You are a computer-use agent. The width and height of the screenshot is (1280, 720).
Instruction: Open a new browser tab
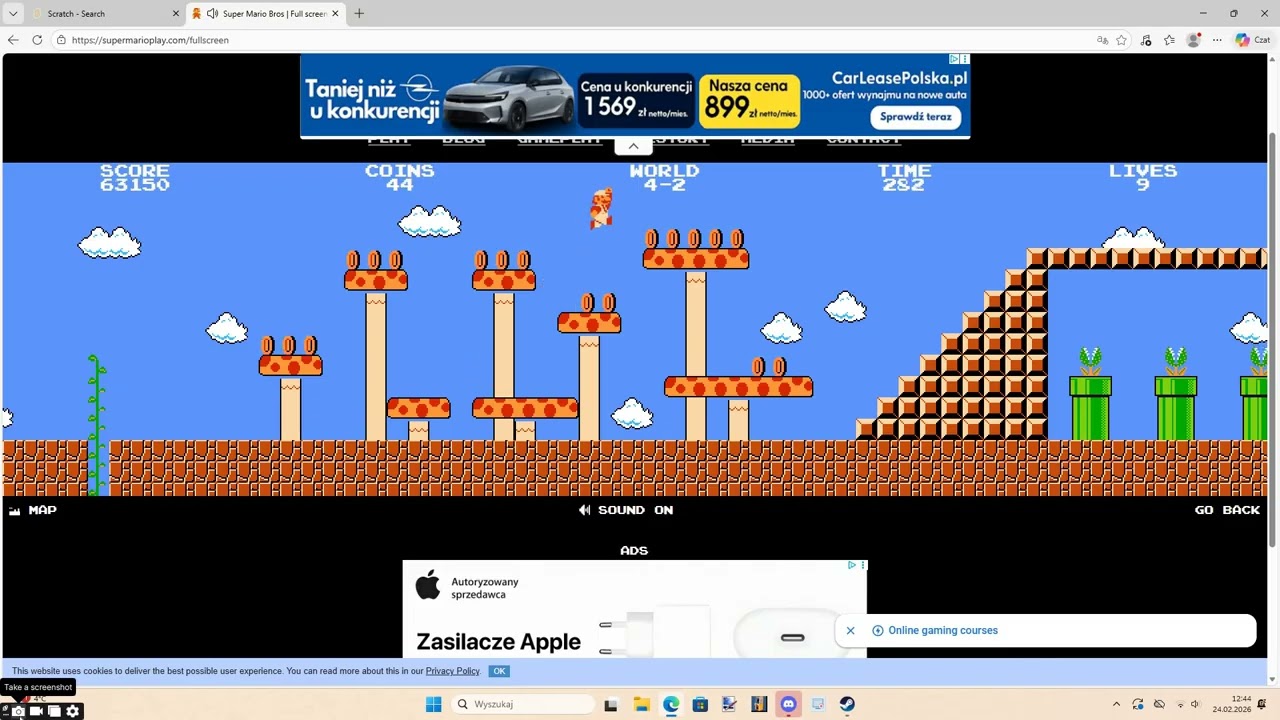tap(359, 13)
